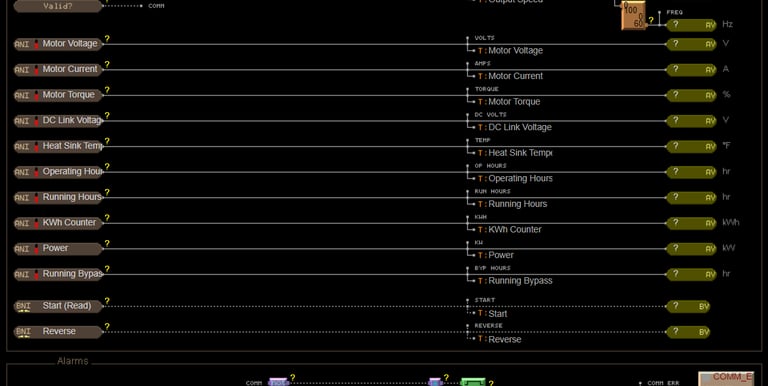Click the Operating Hours AV output block
This screenshot has height=386, width=768.
691,172
